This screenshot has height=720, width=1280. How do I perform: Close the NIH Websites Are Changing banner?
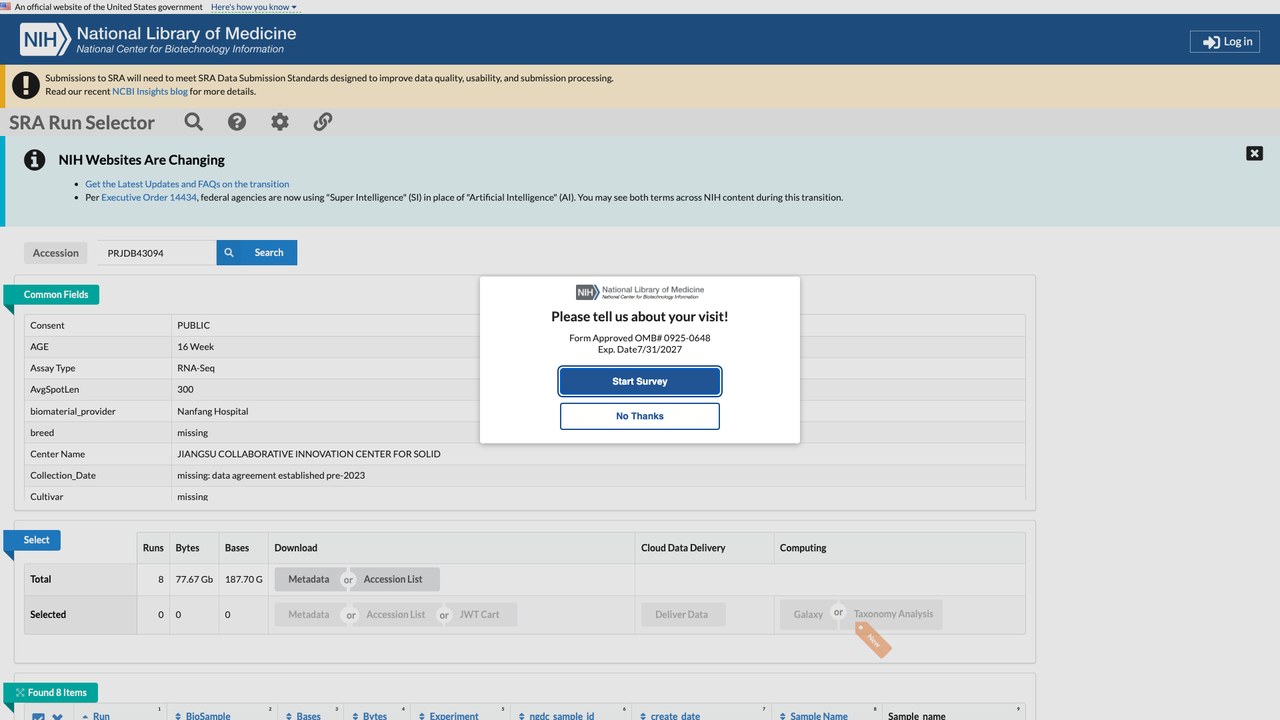coord(1254,153)
